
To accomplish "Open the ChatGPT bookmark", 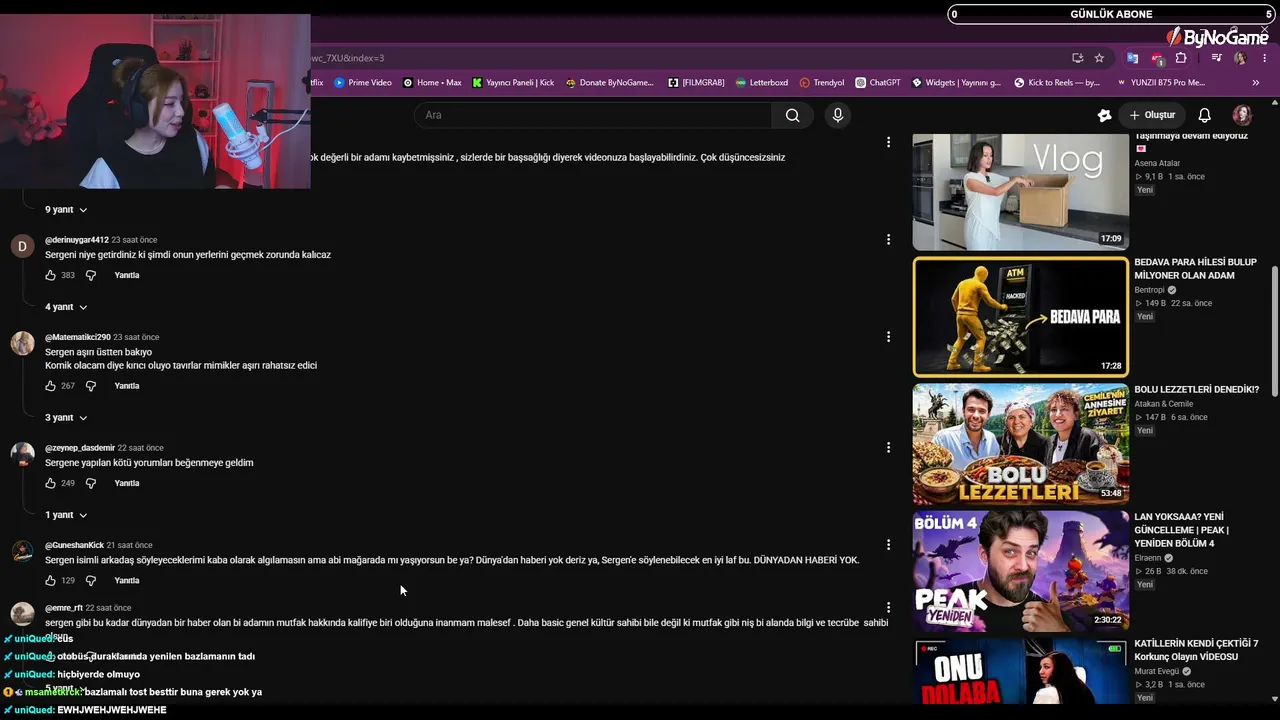I will [x=878, y=83].
